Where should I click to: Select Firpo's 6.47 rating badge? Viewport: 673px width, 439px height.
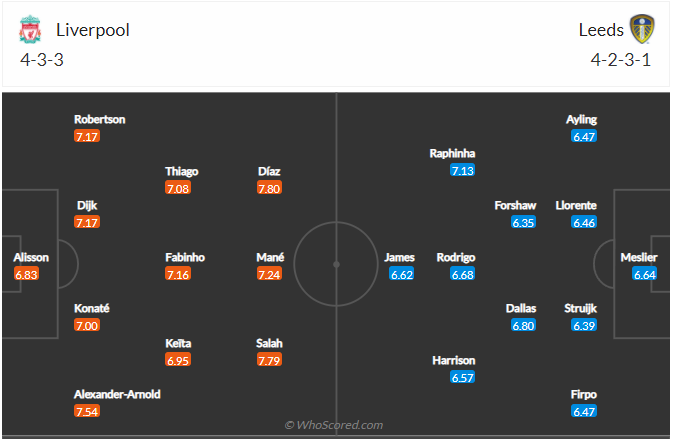(x=584, y=411)
